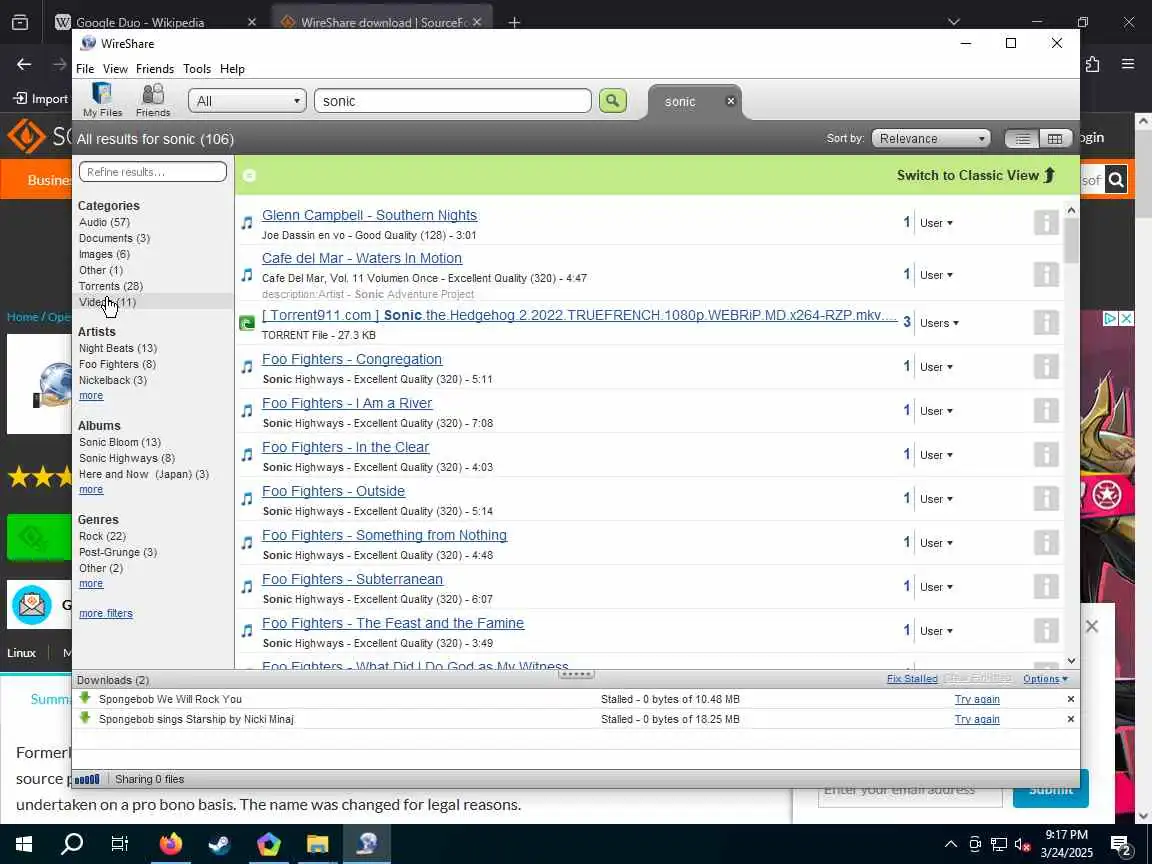Open the View menu
1152x864 pixels.
coord(115,68)
